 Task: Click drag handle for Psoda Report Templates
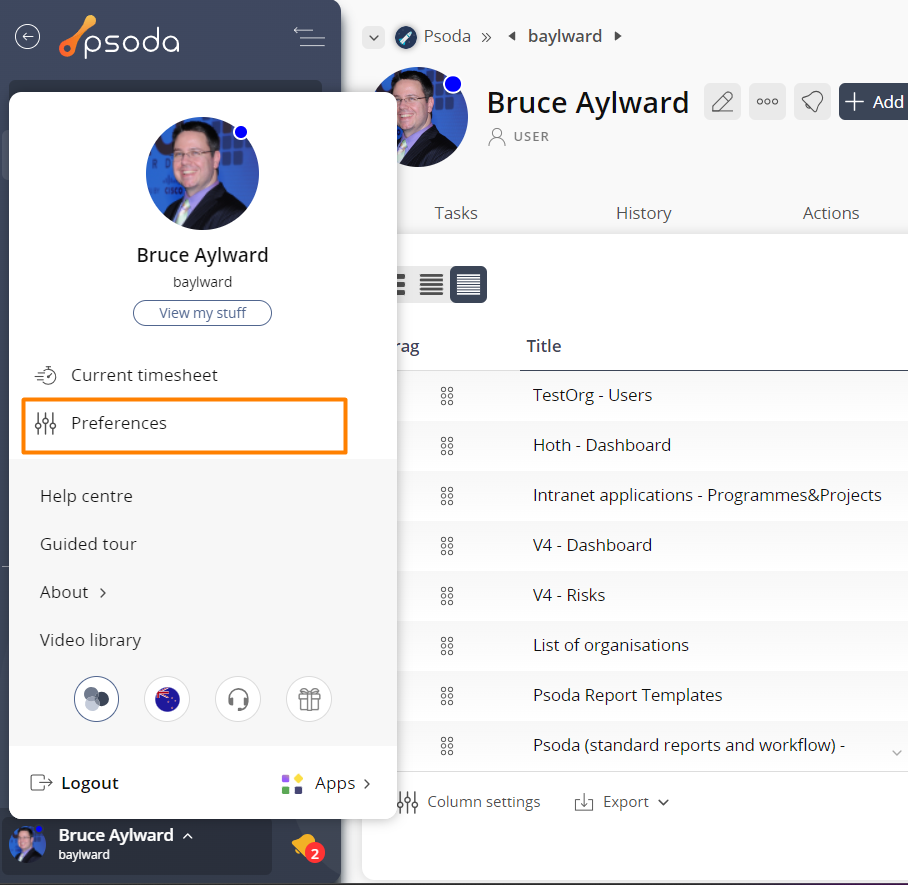[446, 696]
